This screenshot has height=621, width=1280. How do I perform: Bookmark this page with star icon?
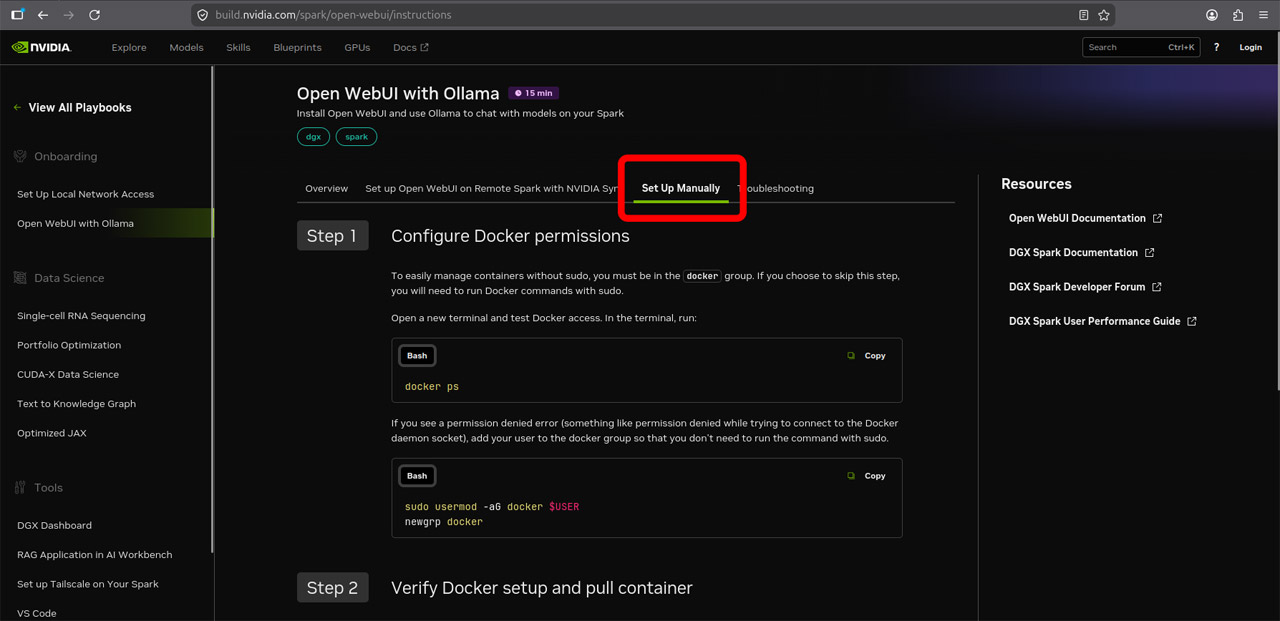tap(1104, 15)
